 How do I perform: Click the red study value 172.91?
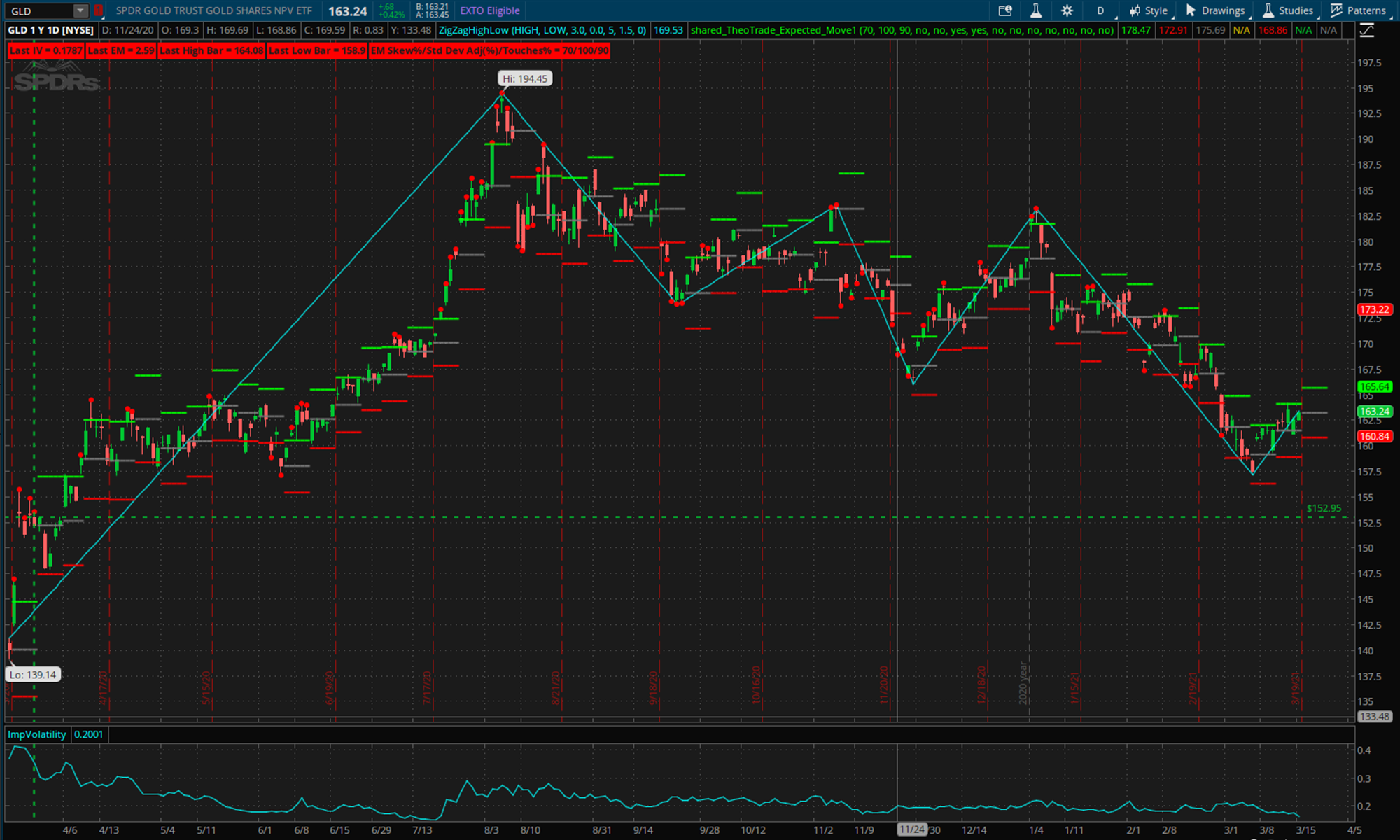1172,30
